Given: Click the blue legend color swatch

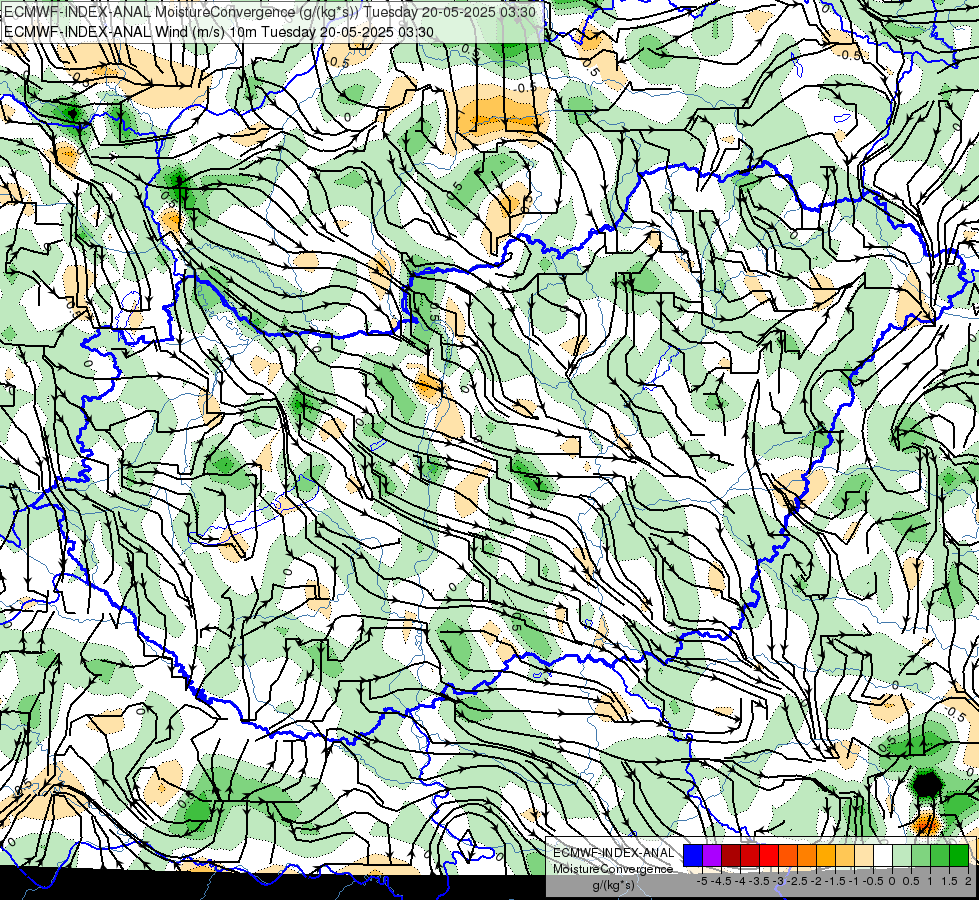Looking at the screenshot, I should (x=693, y=856).
